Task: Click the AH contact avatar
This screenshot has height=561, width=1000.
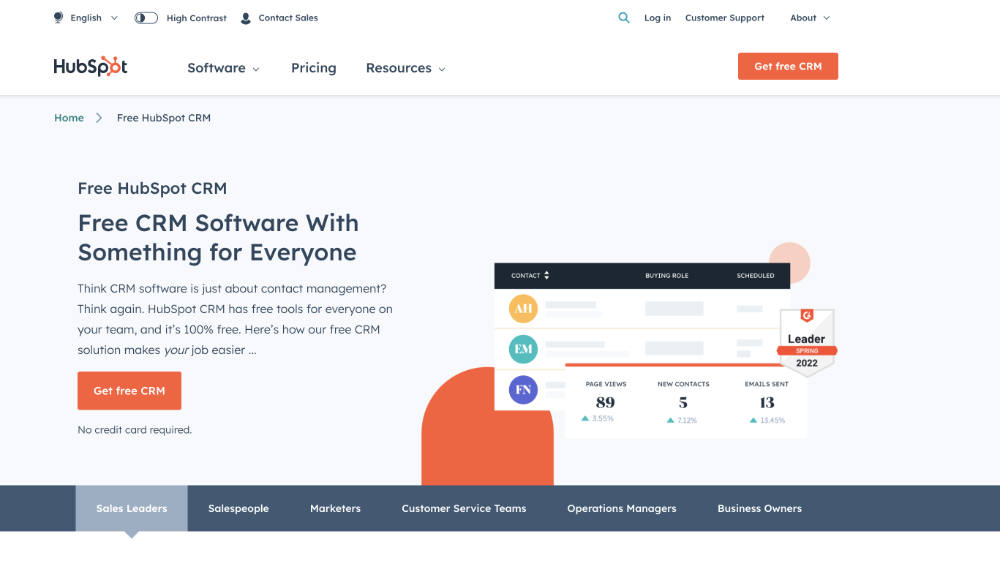Action: point(523,309)
